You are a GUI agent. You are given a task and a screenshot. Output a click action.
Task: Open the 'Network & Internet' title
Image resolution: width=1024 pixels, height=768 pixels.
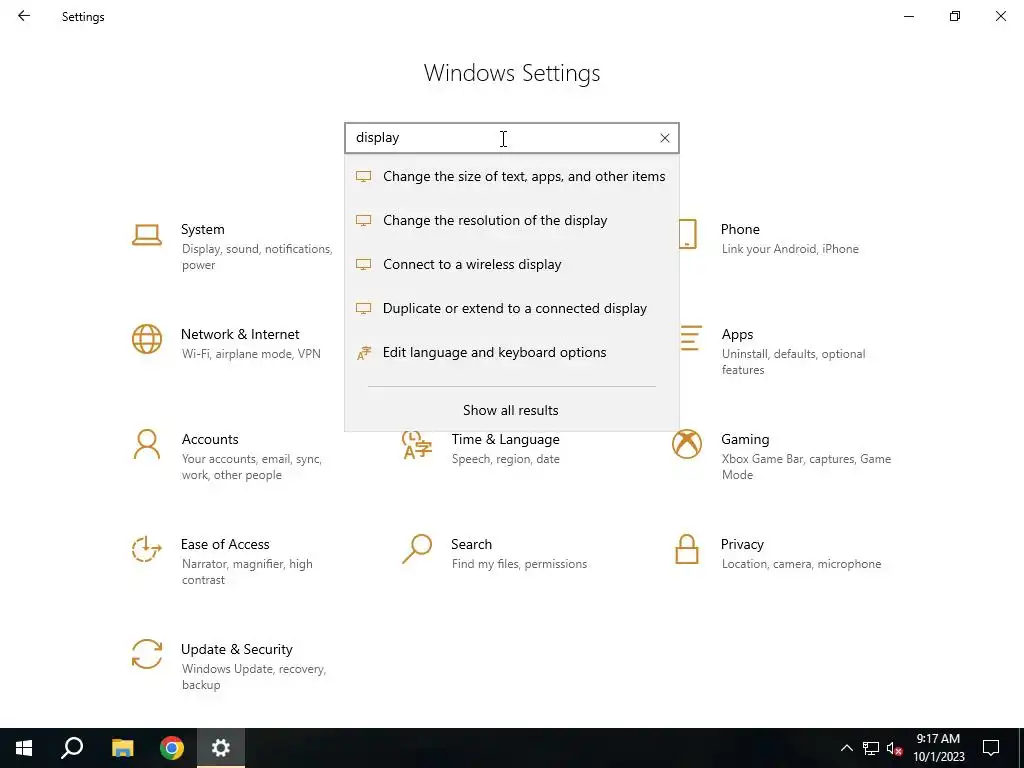pos(240,334)
